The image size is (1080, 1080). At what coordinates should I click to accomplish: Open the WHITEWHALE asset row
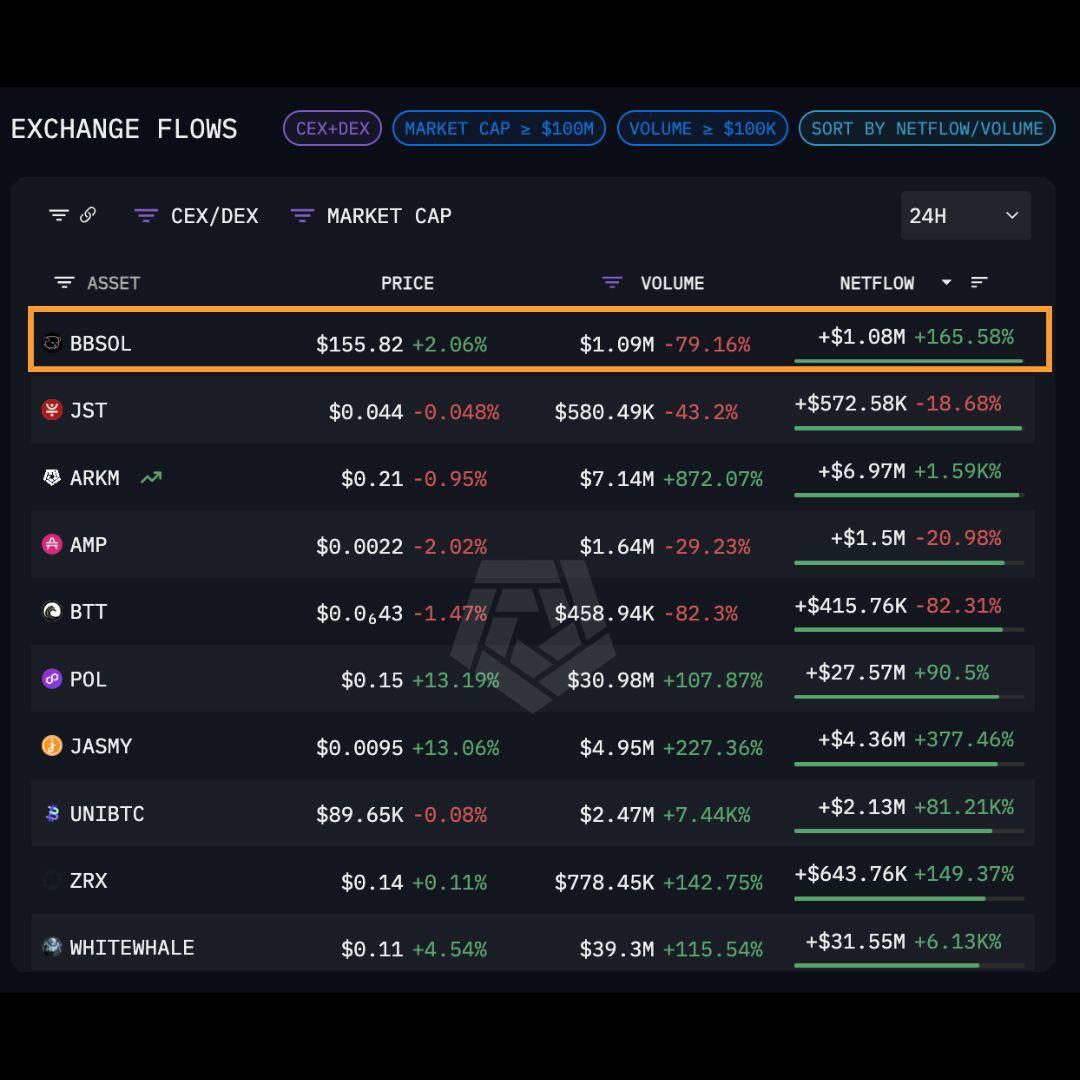coord(131,948)
